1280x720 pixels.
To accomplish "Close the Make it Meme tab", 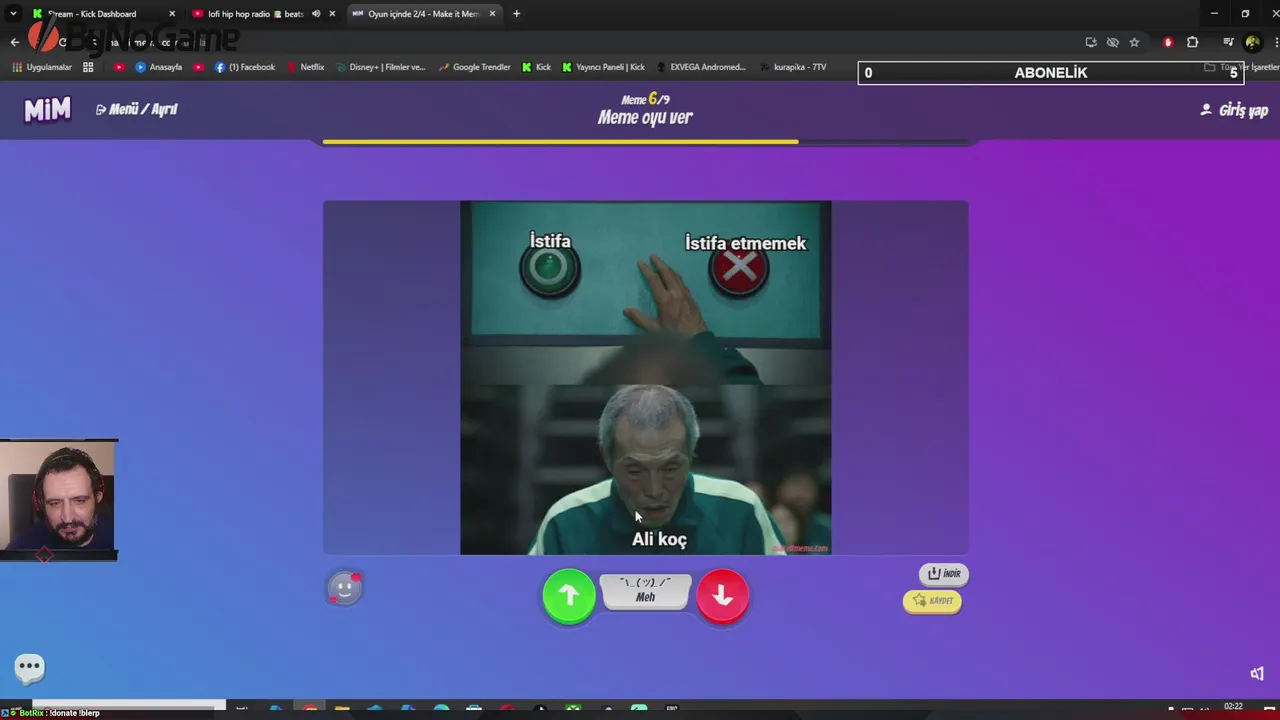I will click(x=492, y=14).
